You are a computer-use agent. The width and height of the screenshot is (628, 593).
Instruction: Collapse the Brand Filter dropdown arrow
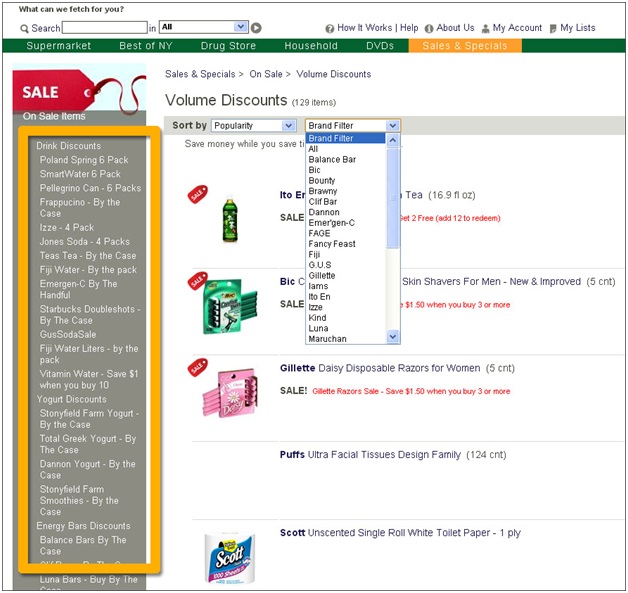pos(392,126)
